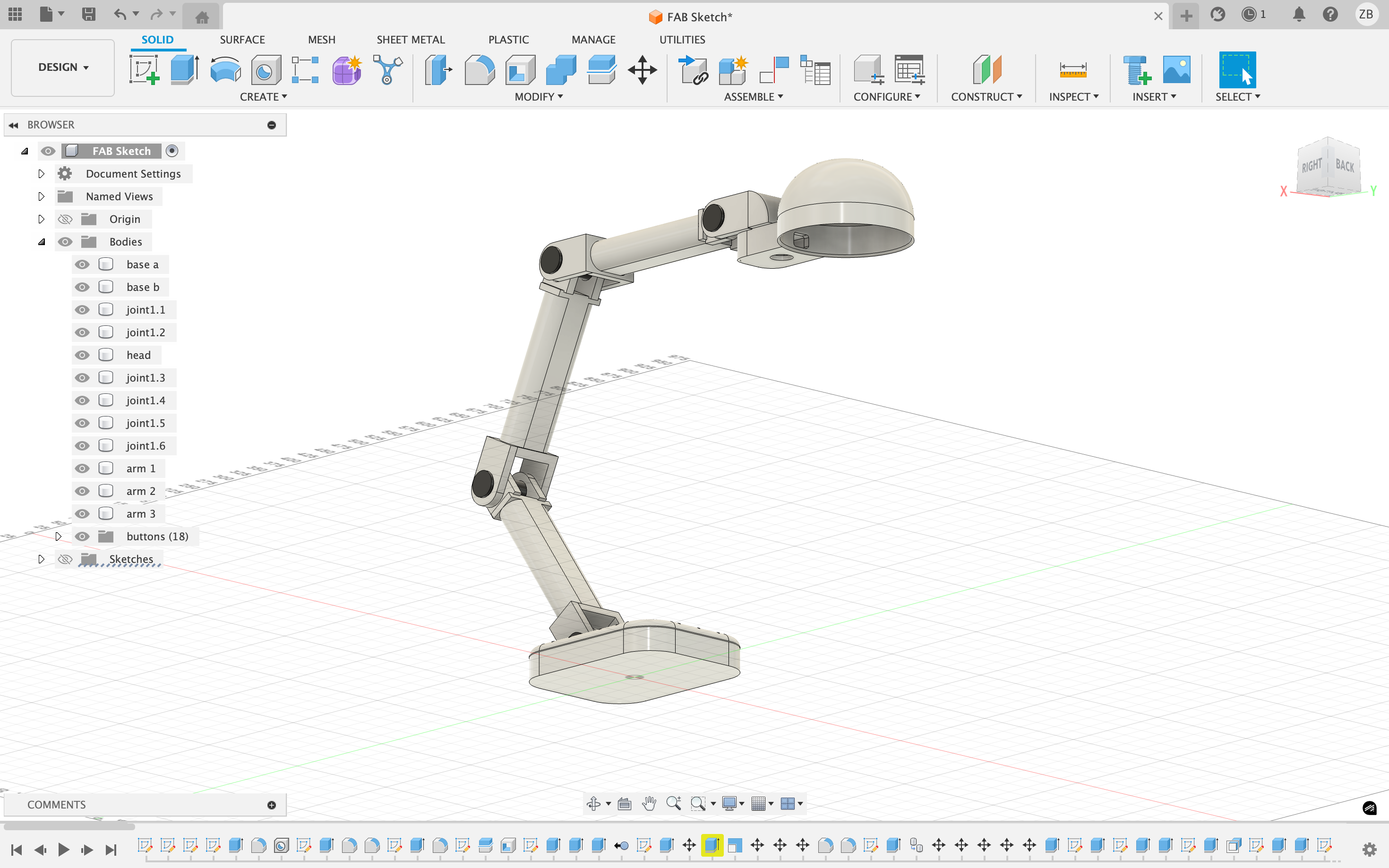Image resolution: width=1389 pixels, height=868 pixels.
Task: Hide the head body
Action: coord(82,355)
